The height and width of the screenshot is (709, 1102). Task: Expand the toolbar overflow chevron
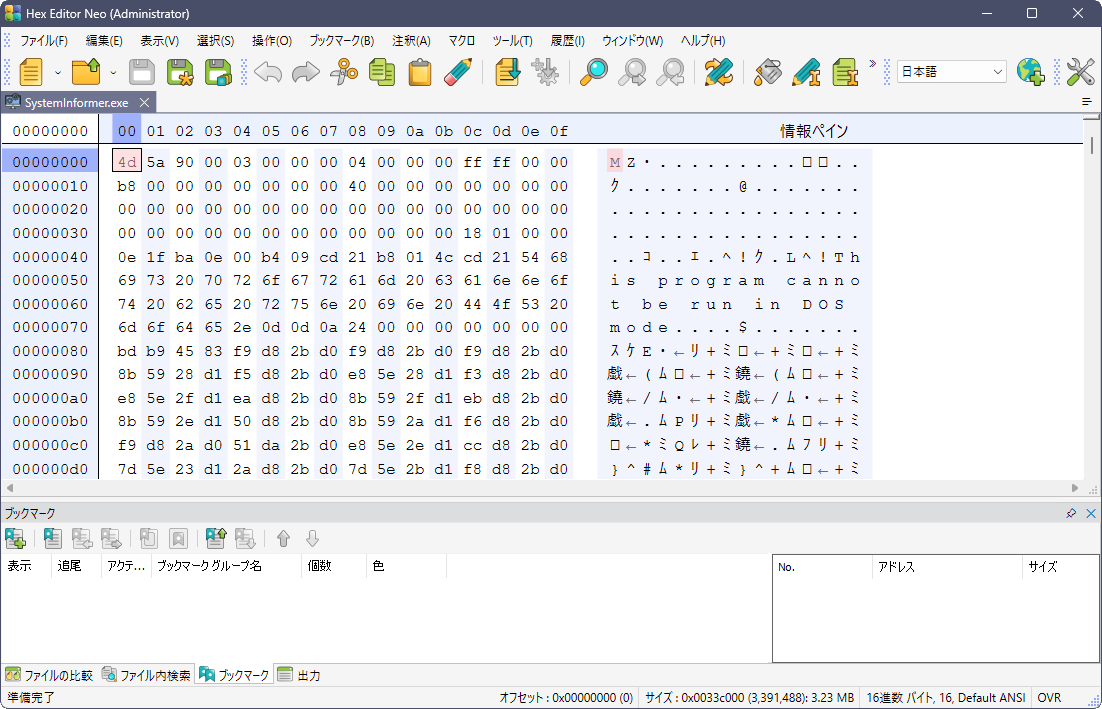[872, 64]
